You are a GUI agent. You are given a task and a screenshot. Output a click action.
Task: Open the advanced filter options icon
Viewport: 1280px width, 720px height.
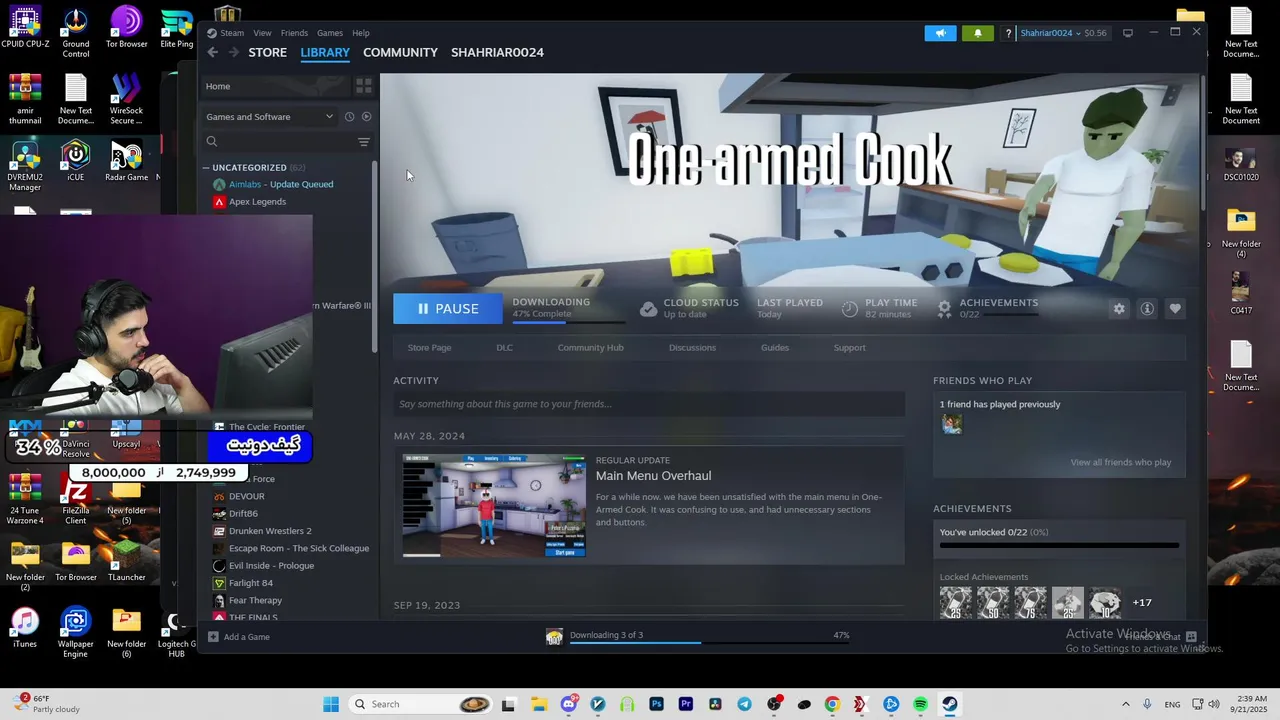click(364, 142)
